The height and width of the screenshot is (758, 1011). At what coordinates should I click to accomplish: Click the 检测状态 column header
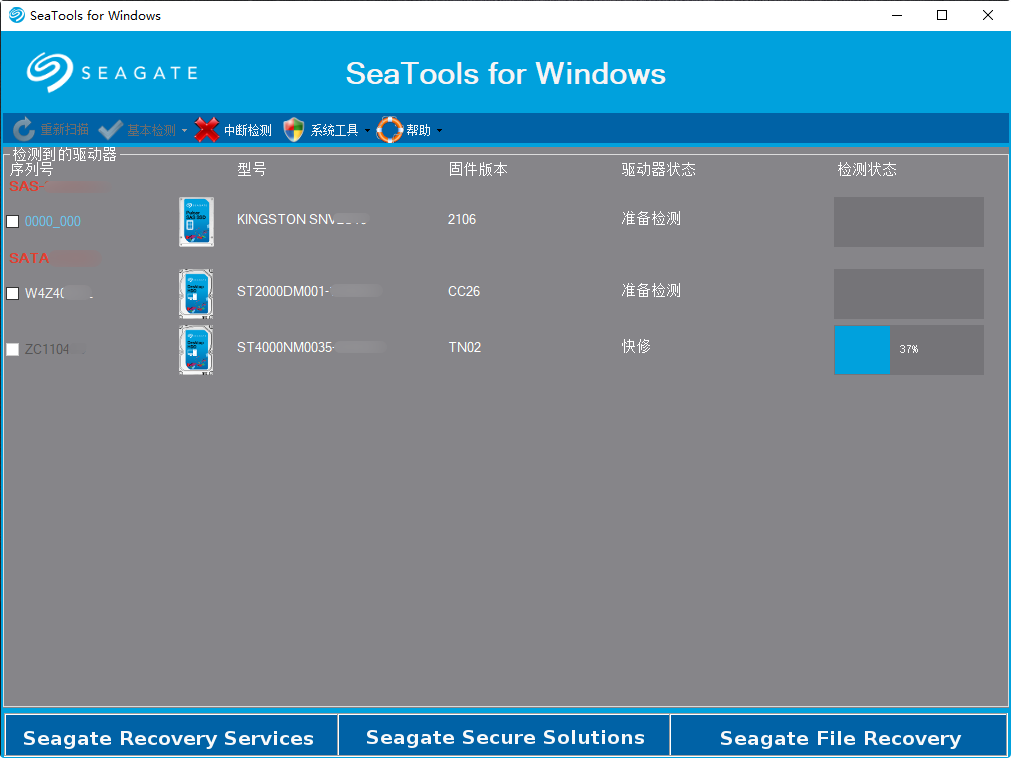(867, 170)
